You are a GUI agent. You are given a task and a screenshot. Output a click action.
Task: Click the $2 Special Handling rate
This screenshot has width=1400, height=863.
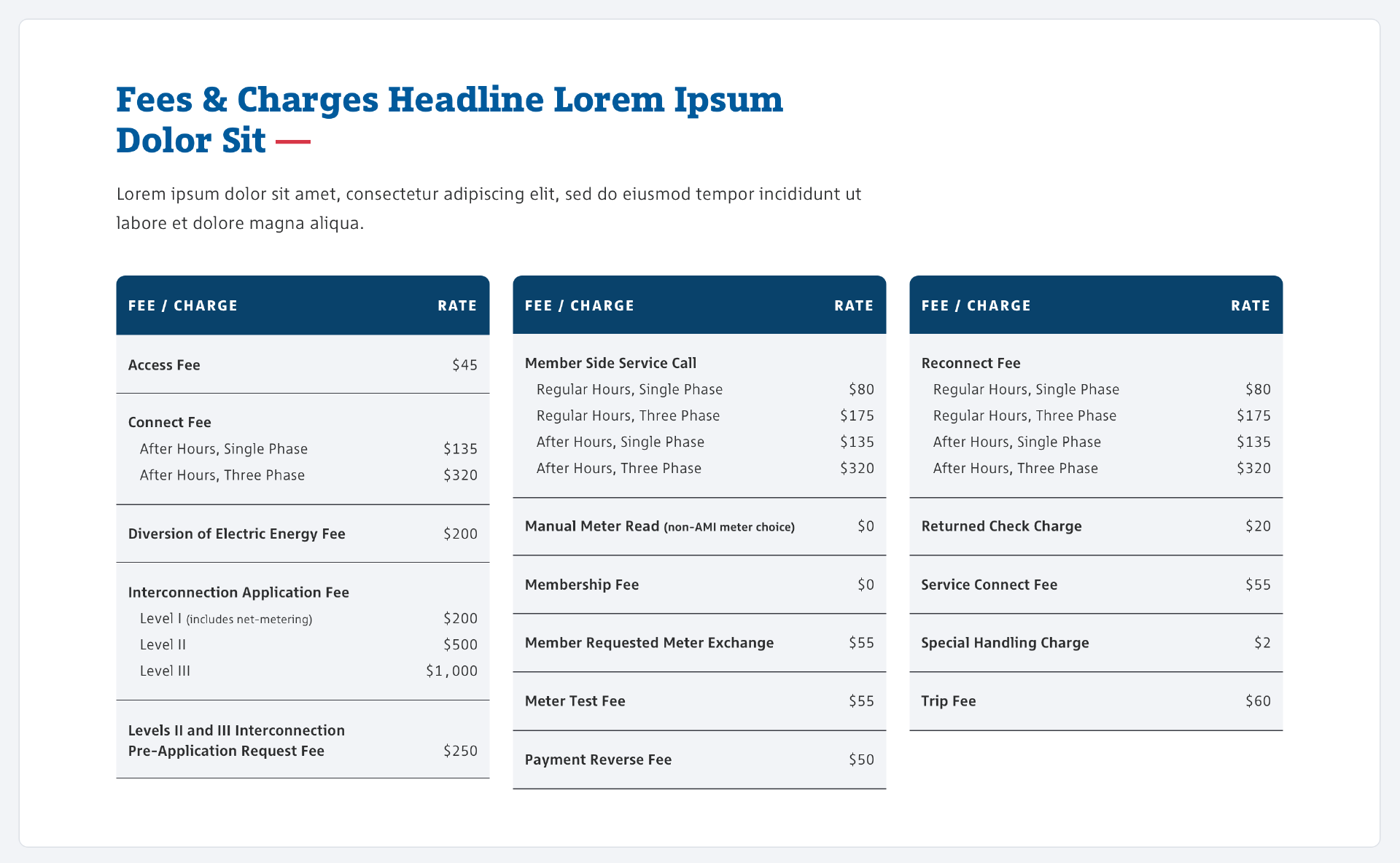pos(1262,643)
